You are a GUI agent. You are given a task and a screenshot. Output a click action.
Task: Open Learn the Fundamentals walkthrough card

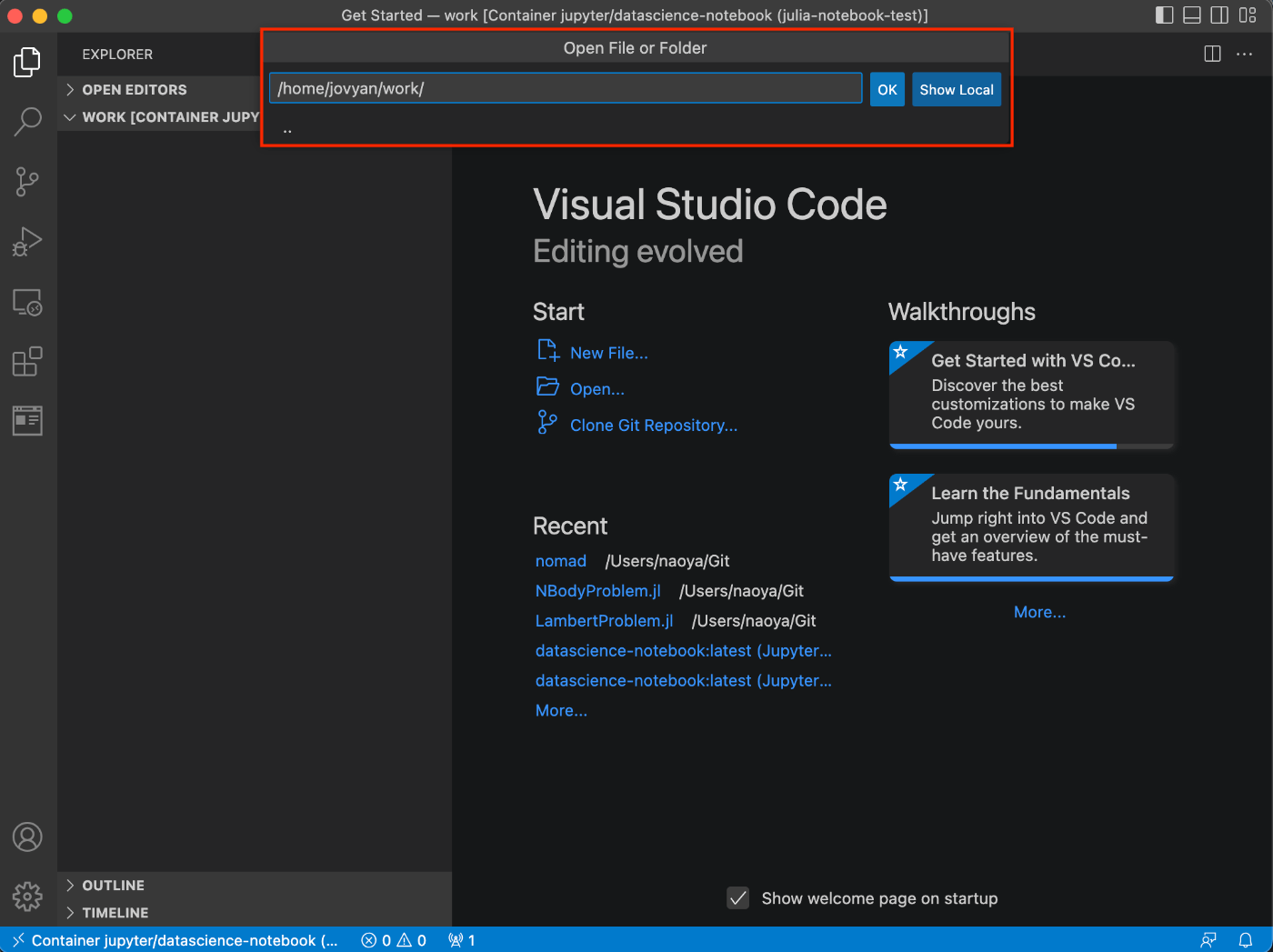pyautogui.click(x=1031, y=527)
